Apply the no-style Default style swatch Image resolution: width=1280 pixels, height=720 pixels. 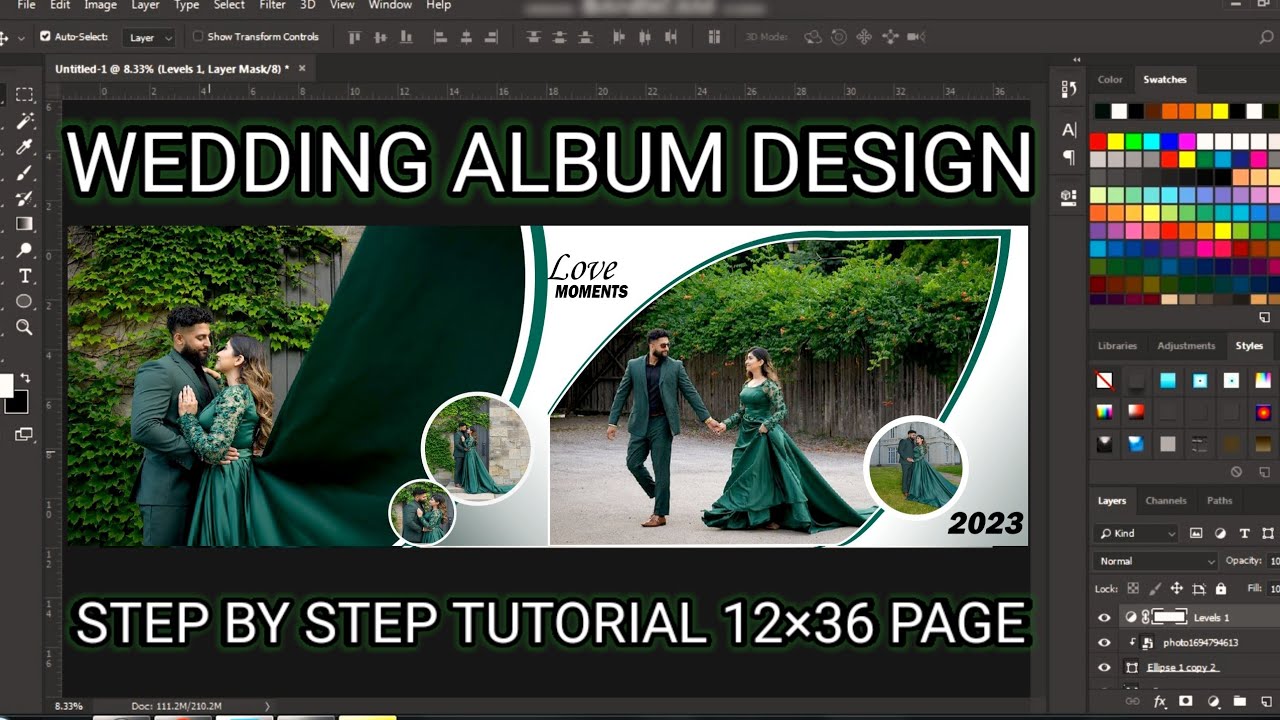point(1104,381)
